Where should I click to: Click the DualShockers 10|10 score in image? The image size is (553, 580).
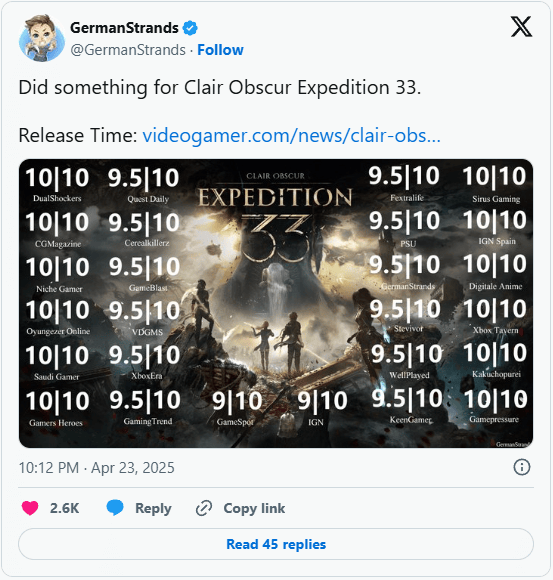57,184
